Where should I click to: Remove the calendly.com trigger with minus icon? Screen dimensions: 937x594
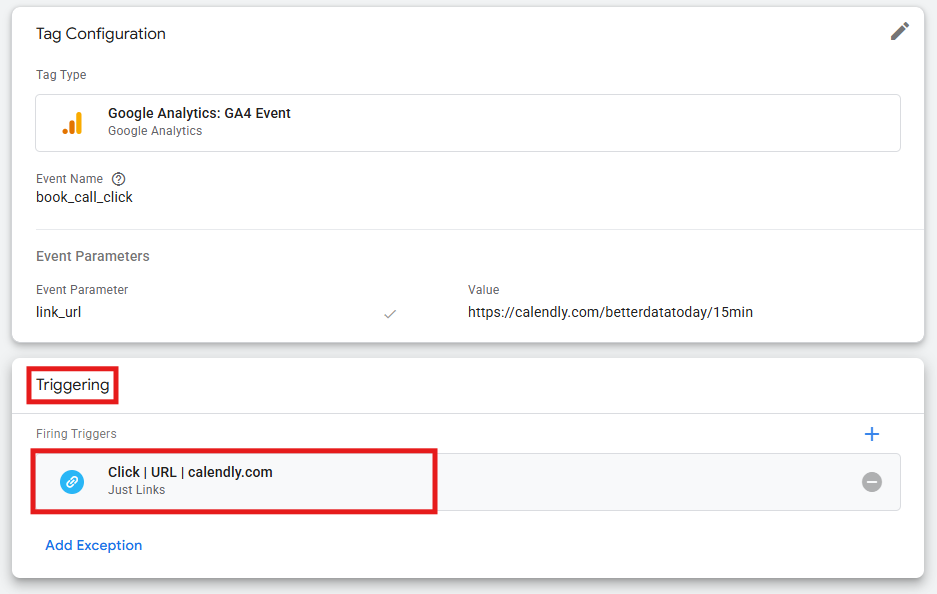click(872, 482)
